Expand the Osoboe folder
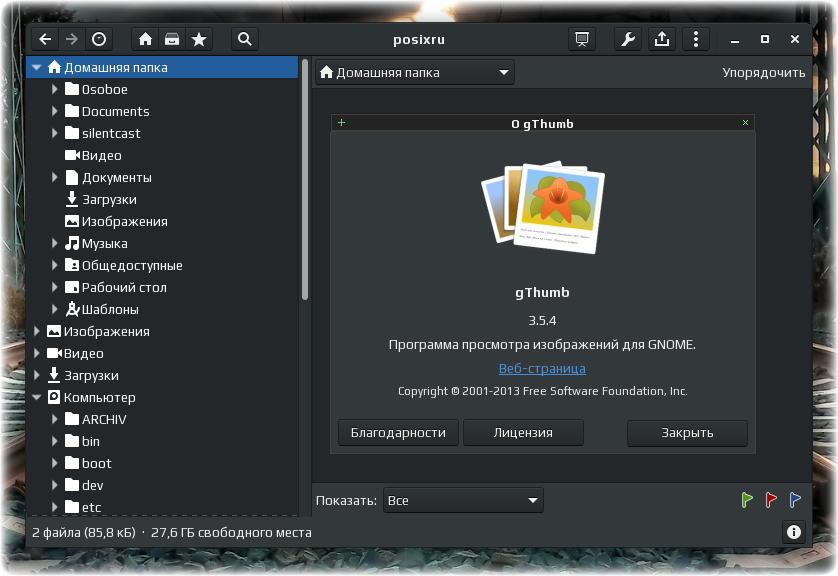838x576 pixels. [55, 89]
